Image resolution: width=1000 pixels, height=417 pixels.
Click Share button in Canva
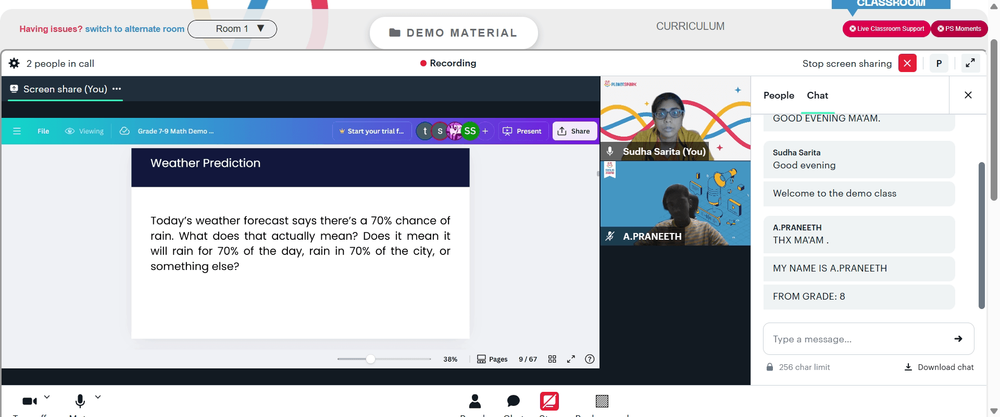pos(574,131)
